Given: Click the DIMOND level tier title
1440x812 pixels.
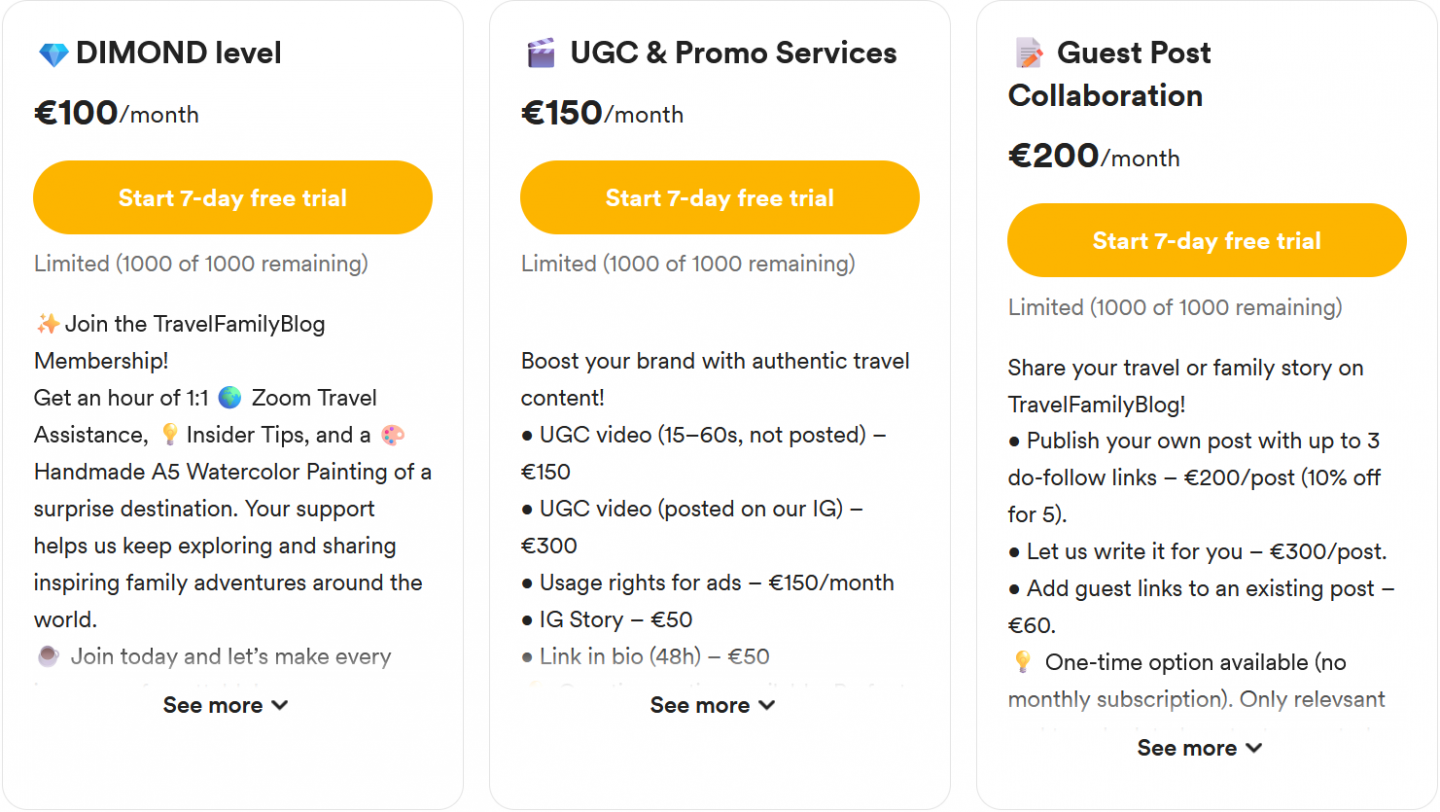Looking at the screenshot, I should pos(178,53).
